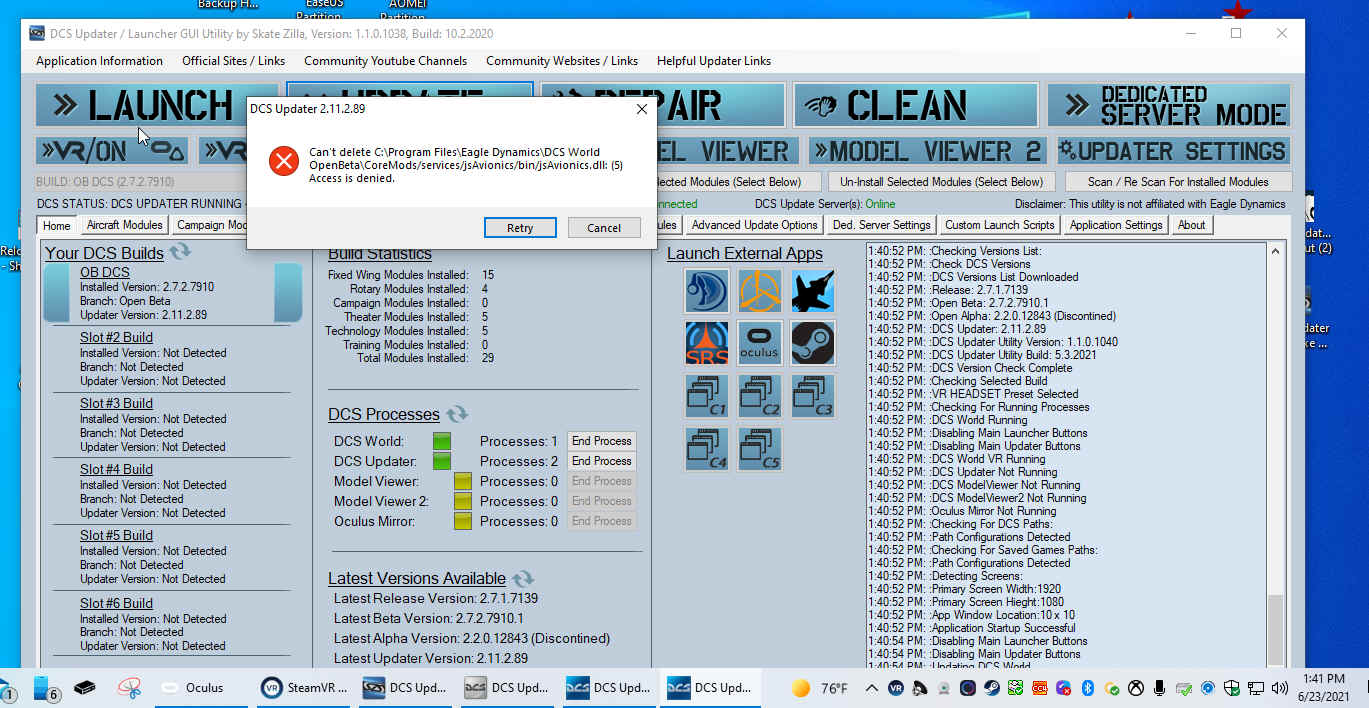Run custom launch script C3
Screen dimensions: 1369x708
pyautogui.click(x=812, y=396)
